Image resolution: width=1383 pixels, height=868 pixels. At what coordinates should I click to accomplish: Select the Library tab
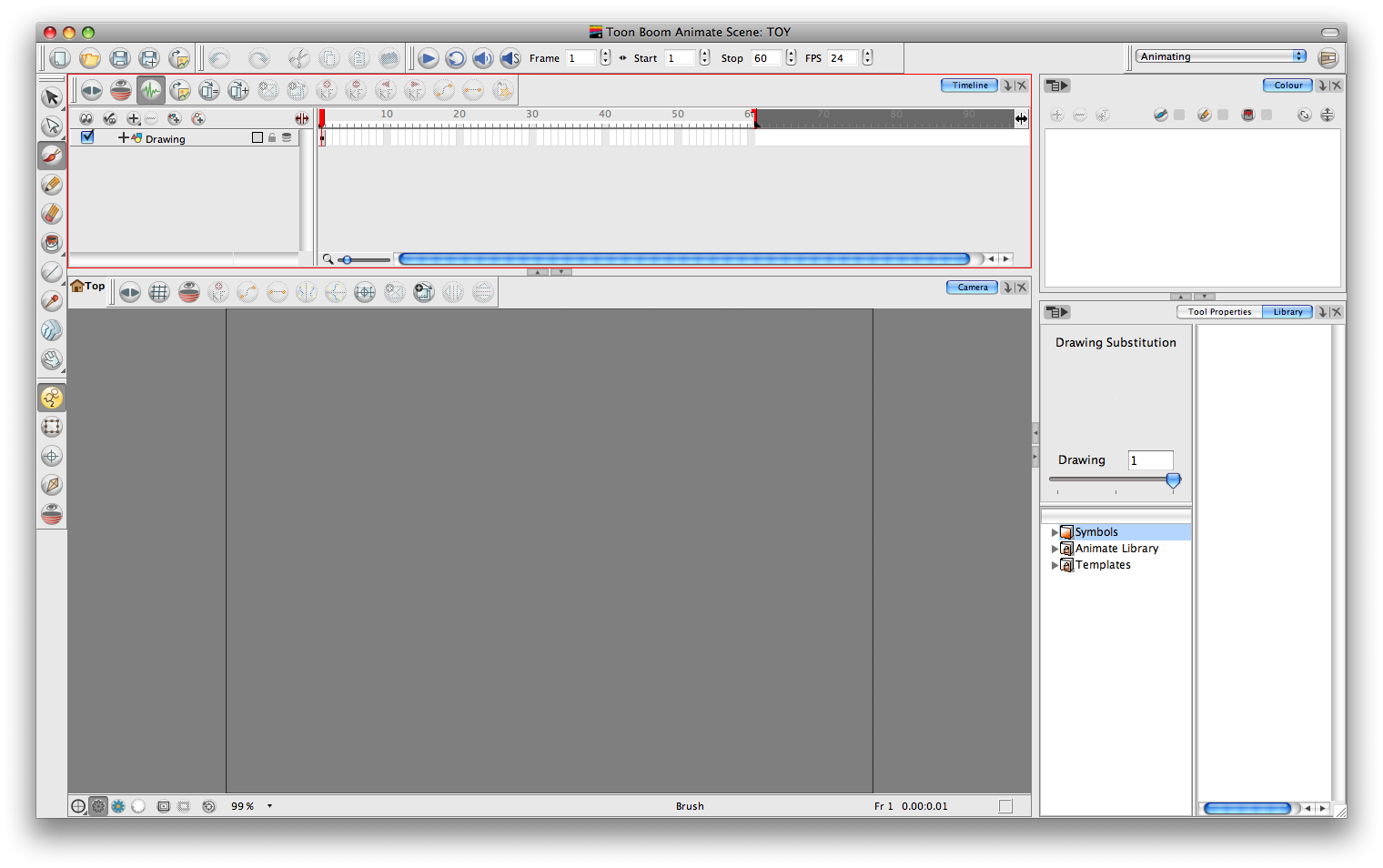(1287, 312)
